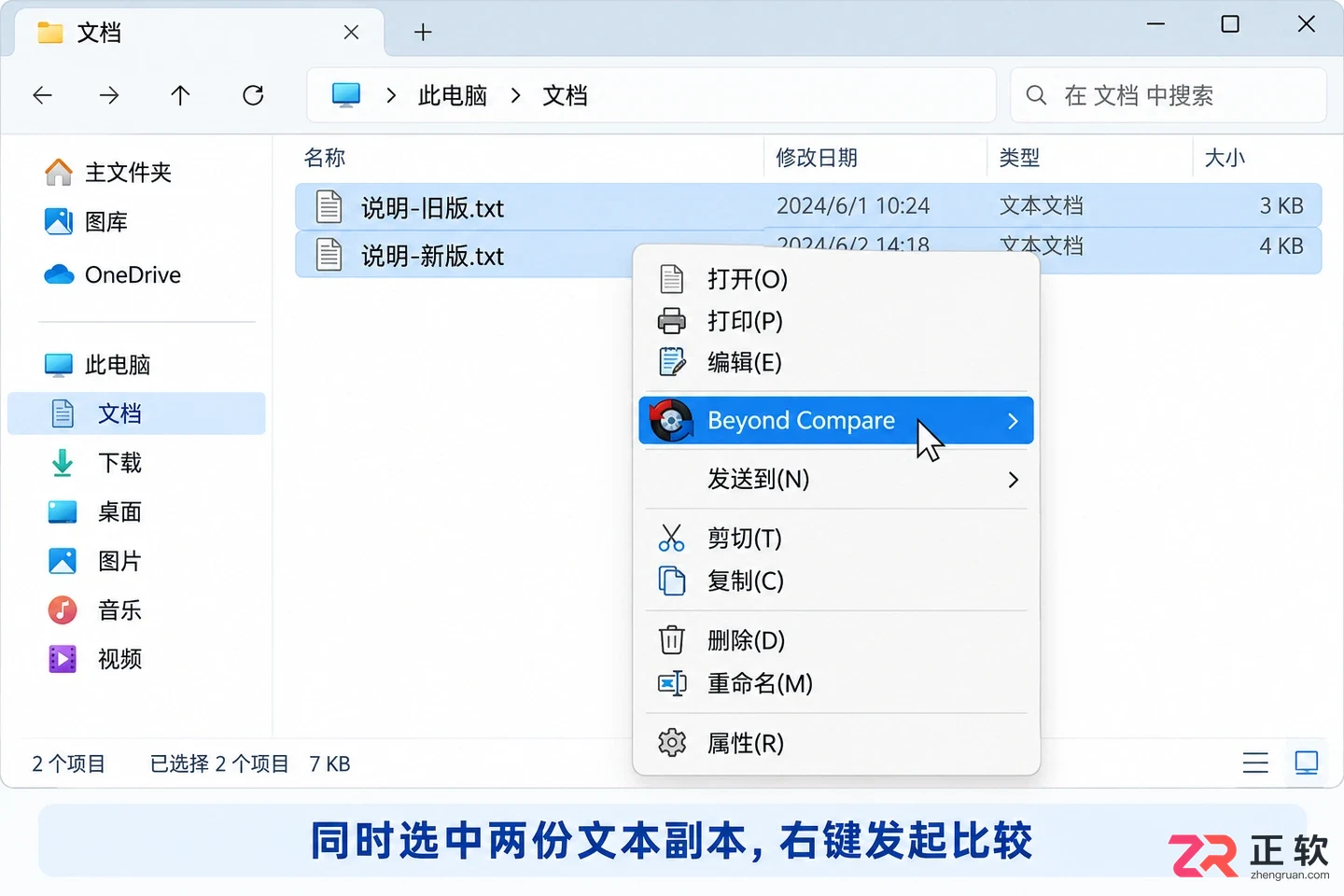1344x896 pixels.
Task: Sort by the 类型 column header
Action: 1019,158
